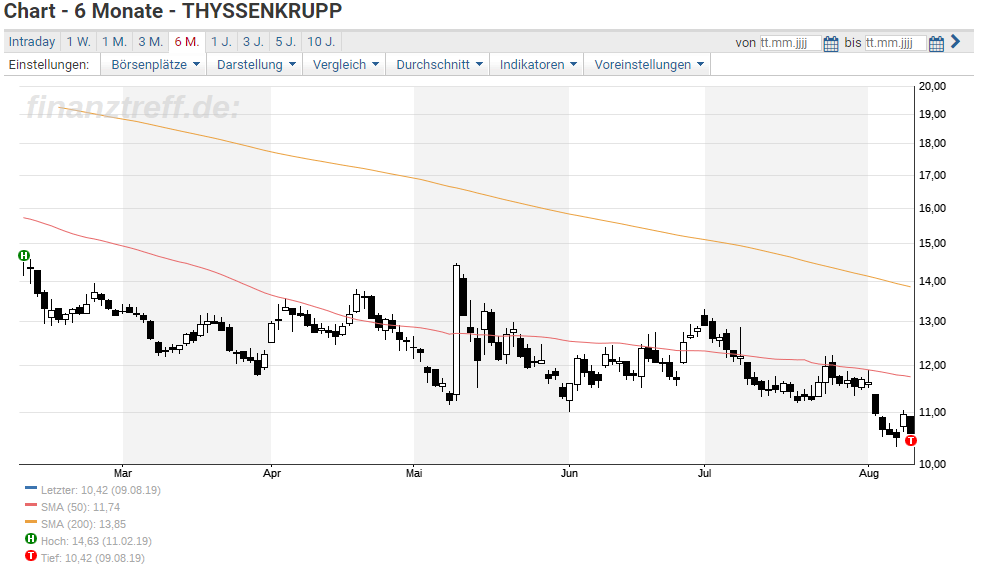
Task: Click the 'Jul' x-axis month label
Action: pos(705,473)
